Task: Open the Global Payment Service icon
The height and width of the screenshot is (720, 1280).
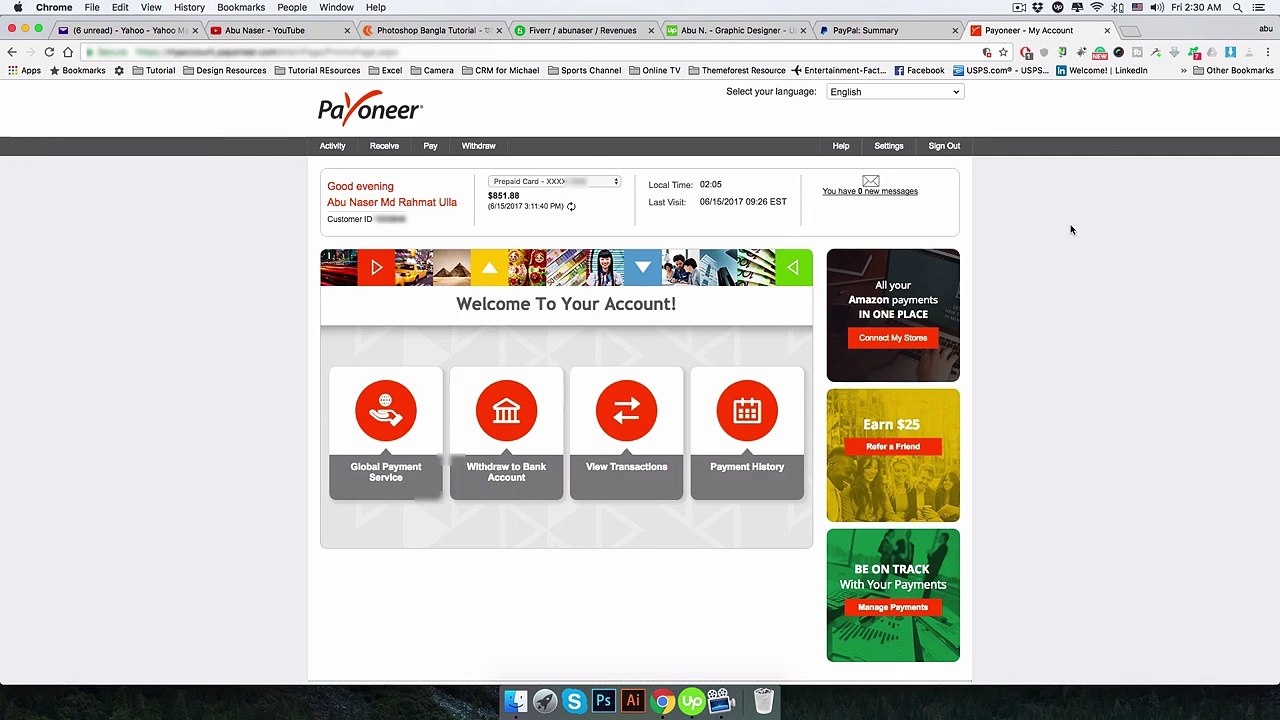Action: 385,411
